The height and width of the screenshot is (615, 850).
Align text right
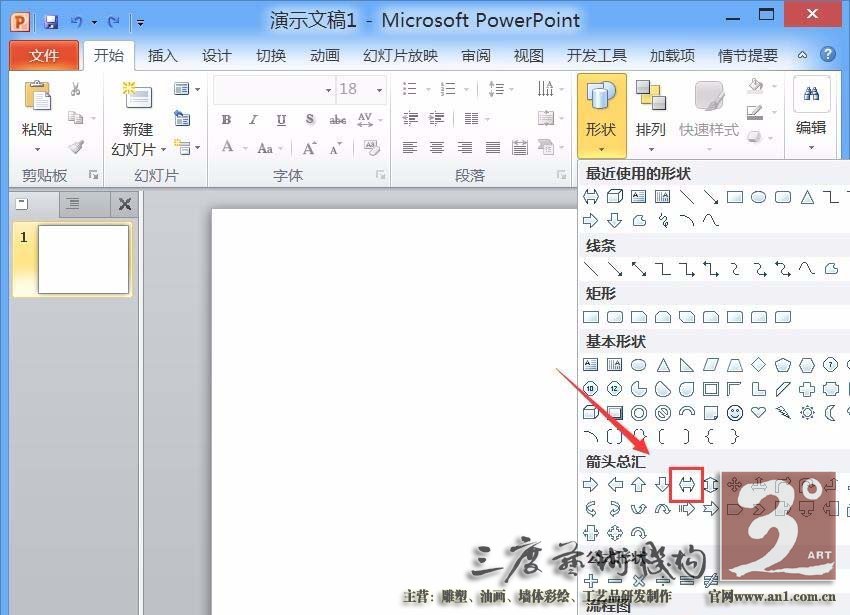coord(465,148)
